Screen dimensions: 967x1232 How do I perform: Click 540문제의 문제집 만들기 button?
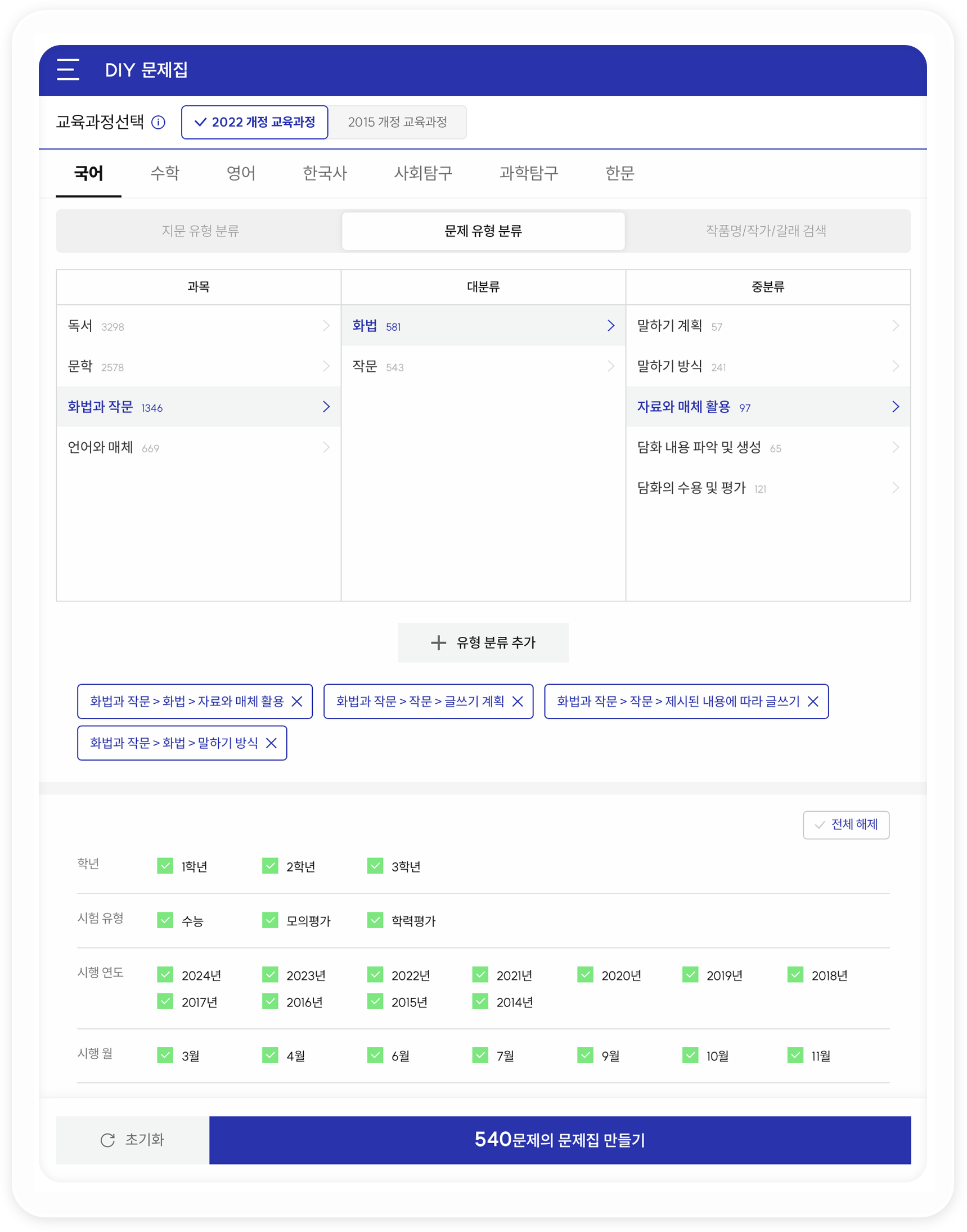[559, 1140]
